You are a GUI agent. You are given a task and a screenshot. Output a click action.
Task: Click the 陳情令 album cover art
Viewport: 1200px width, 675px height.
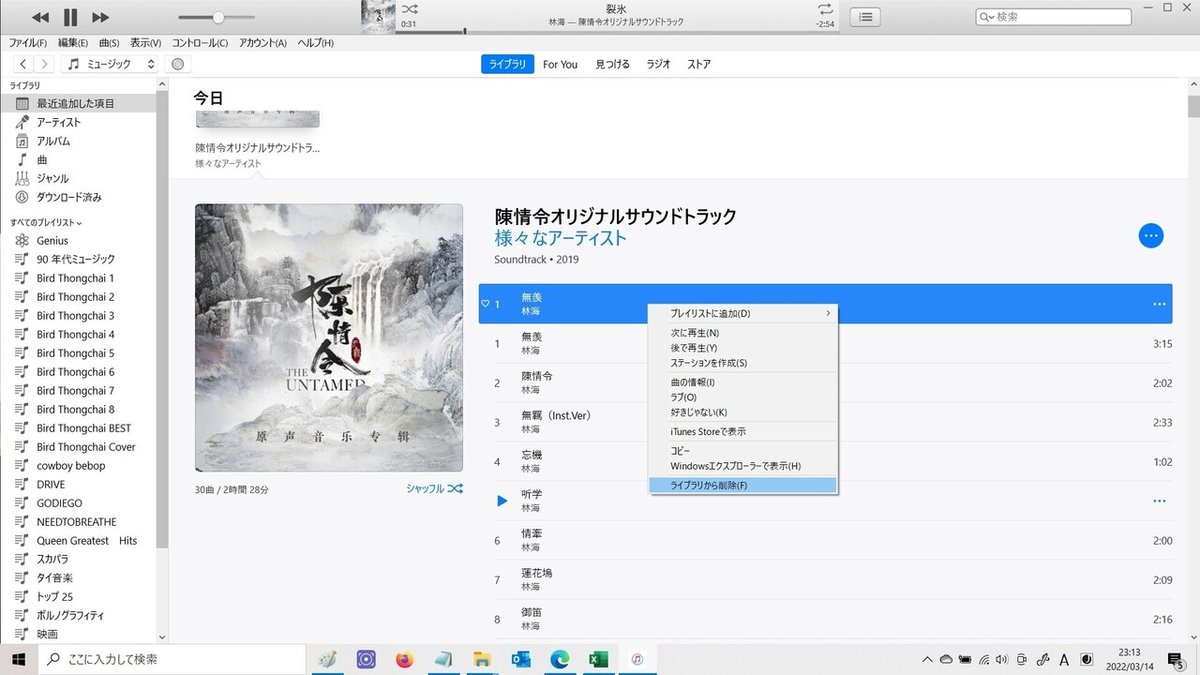tap(329, 337)
